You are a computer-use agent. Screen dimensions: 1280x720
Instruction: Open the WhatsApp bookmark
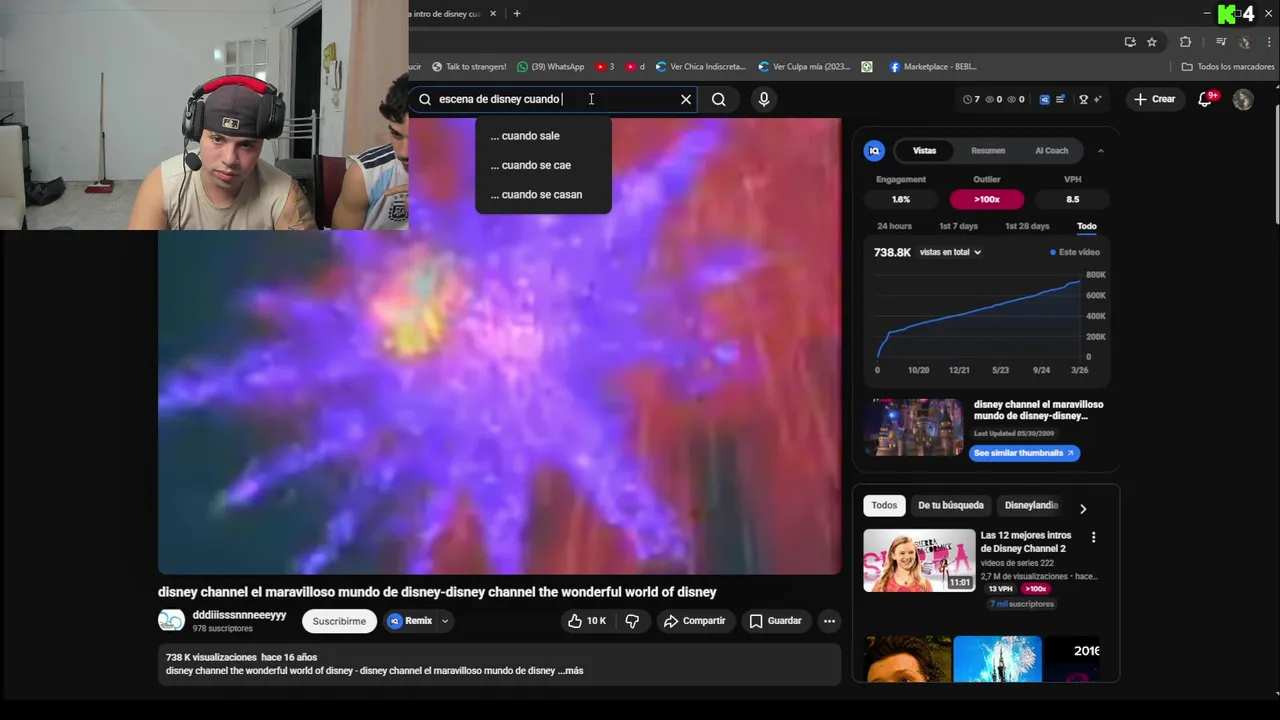[x=550, y=67]
